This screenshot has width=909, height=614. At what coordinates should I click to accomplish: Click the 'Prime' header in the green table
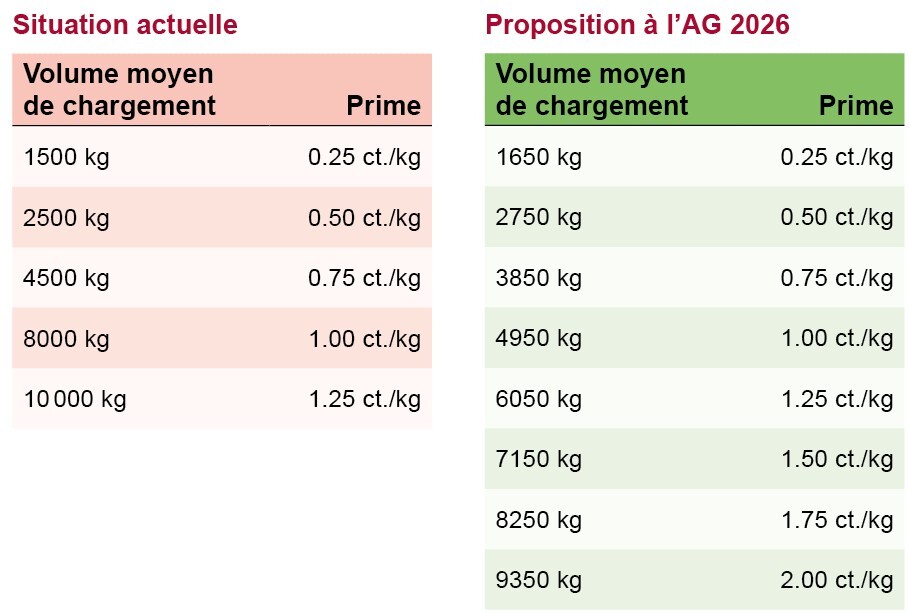856,106
